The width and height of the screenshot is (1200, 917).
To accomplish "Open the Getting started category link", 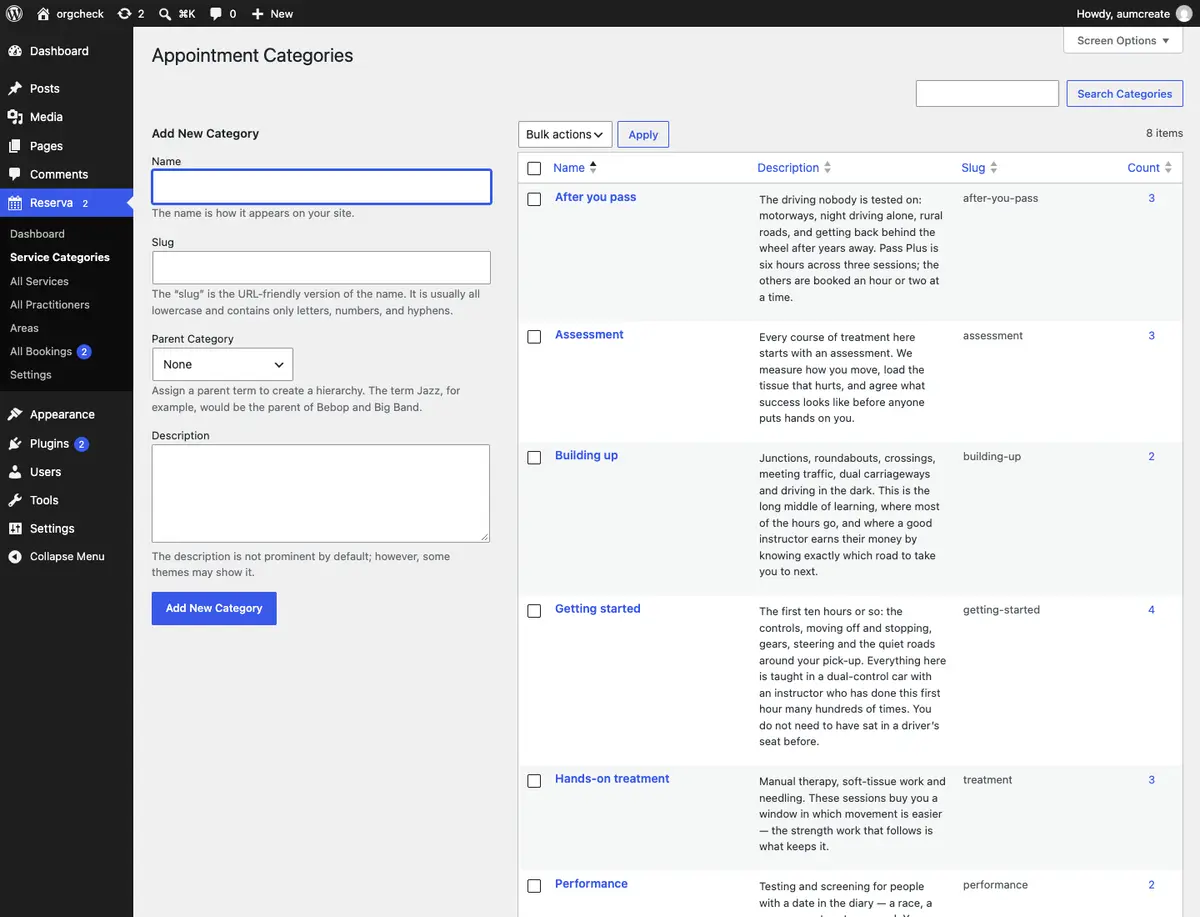I will point(598,608).
